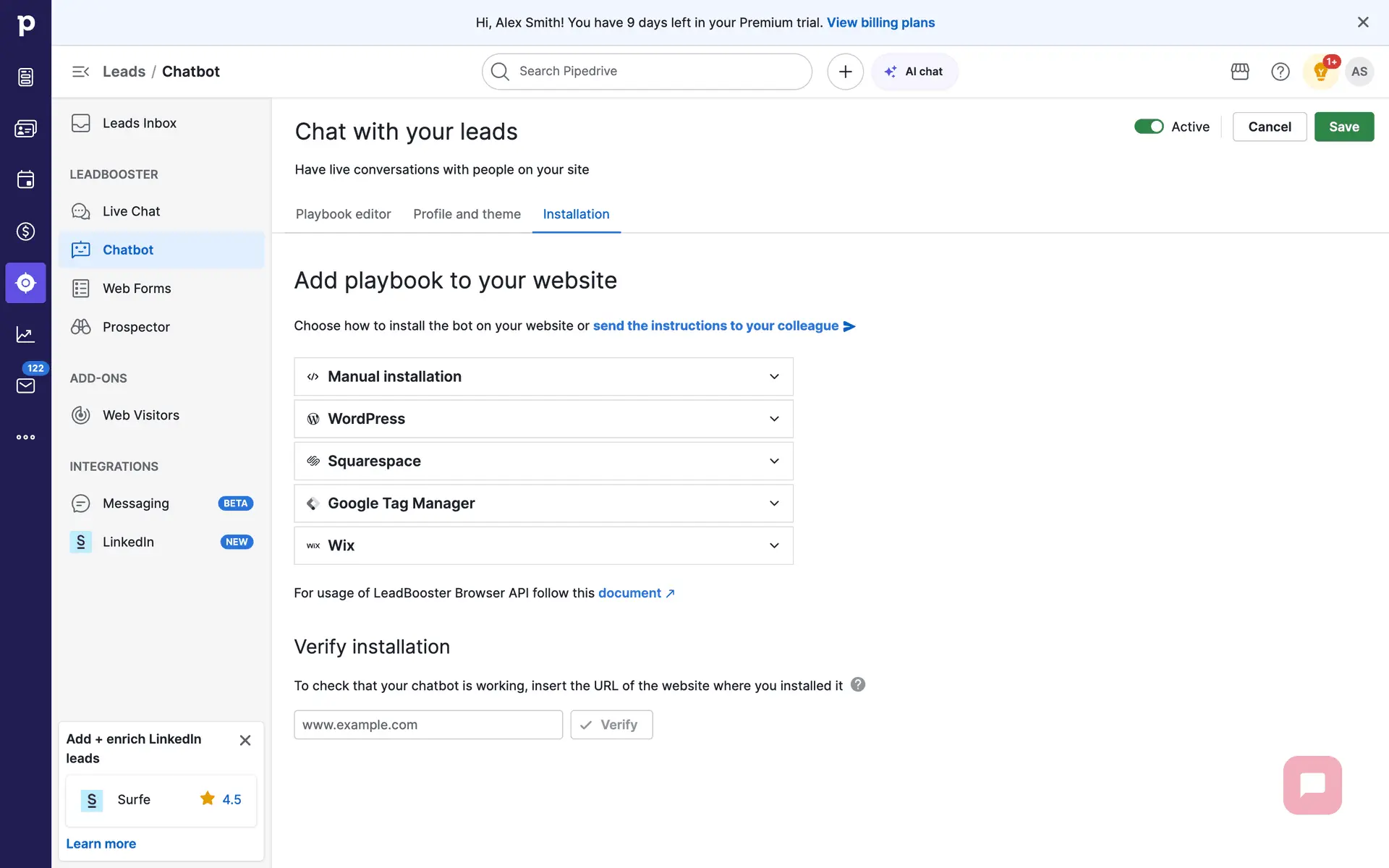Open the pink chat widget bubble
The width and height of the screenshot is (1389, 868).
[x=1312, y=785]
